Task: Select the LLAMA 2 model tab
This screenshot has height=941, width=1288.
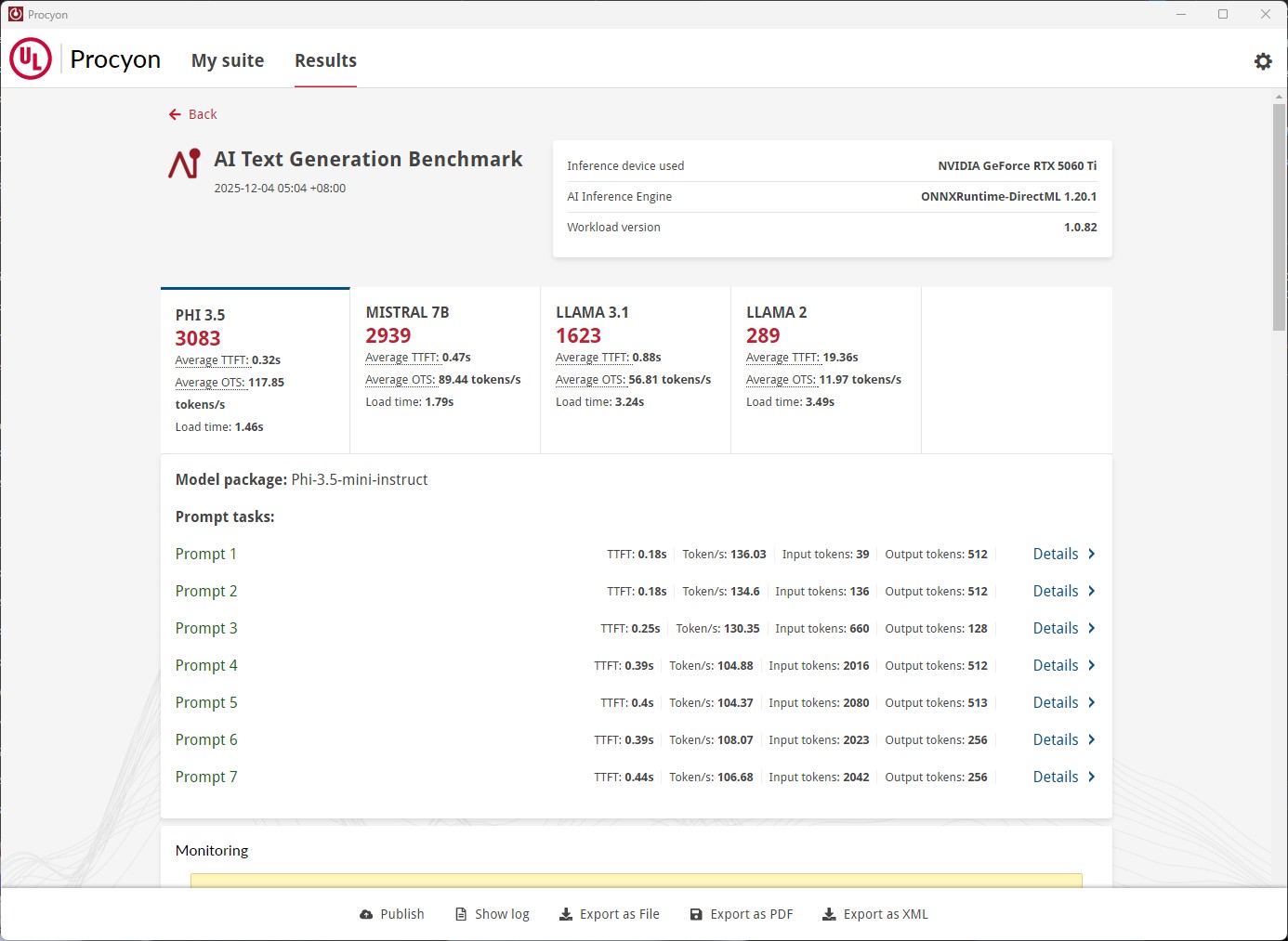Action: (x=826, y=370)
